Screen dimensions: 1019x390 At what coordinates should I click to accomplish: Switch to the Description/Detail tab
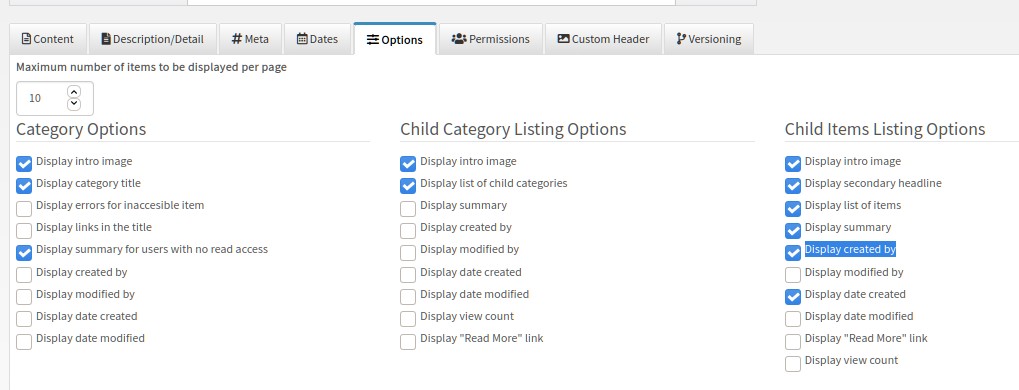point(152,39)
